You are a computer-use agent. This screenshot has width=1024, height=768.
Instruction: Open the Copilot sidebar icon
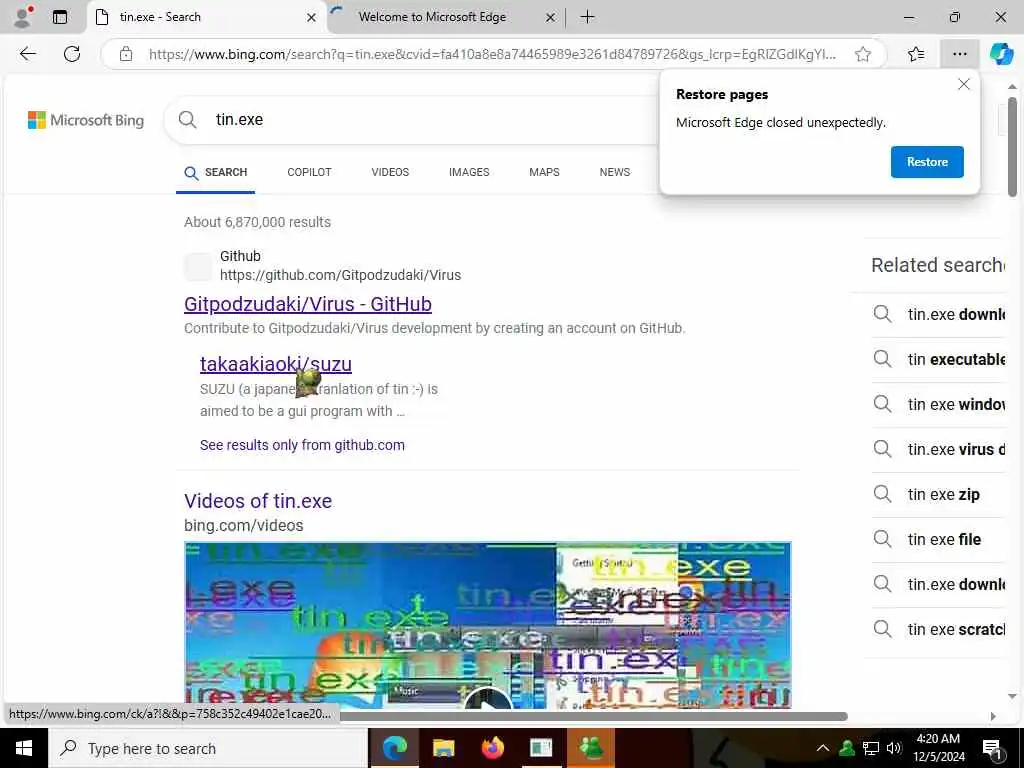point(1001,54)
